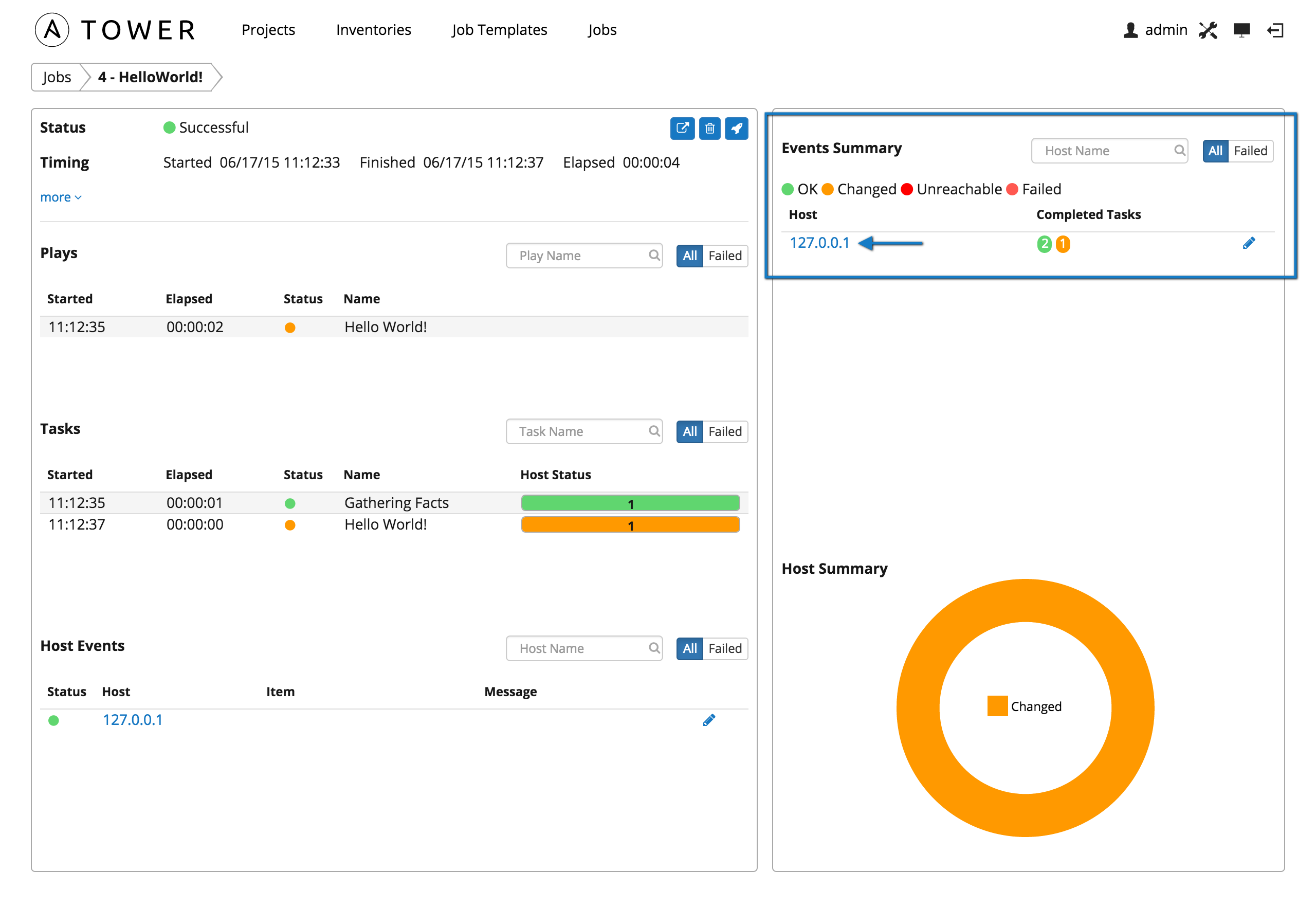
Task: Go to Jobs breadcrumb
Action: point(57,77)
